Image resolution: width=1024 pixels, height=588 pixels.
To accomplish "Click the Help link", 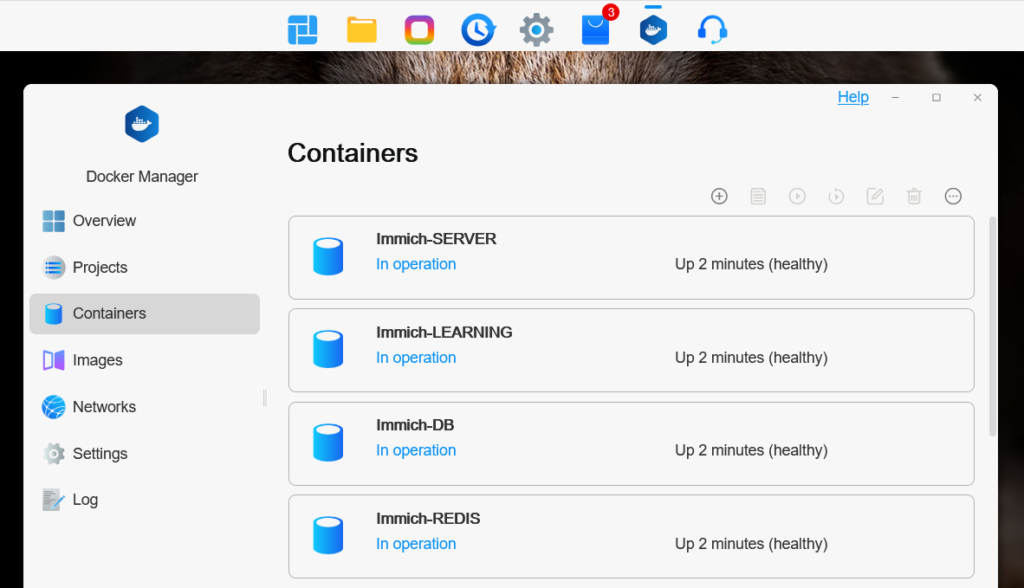I will coord(853,97).
